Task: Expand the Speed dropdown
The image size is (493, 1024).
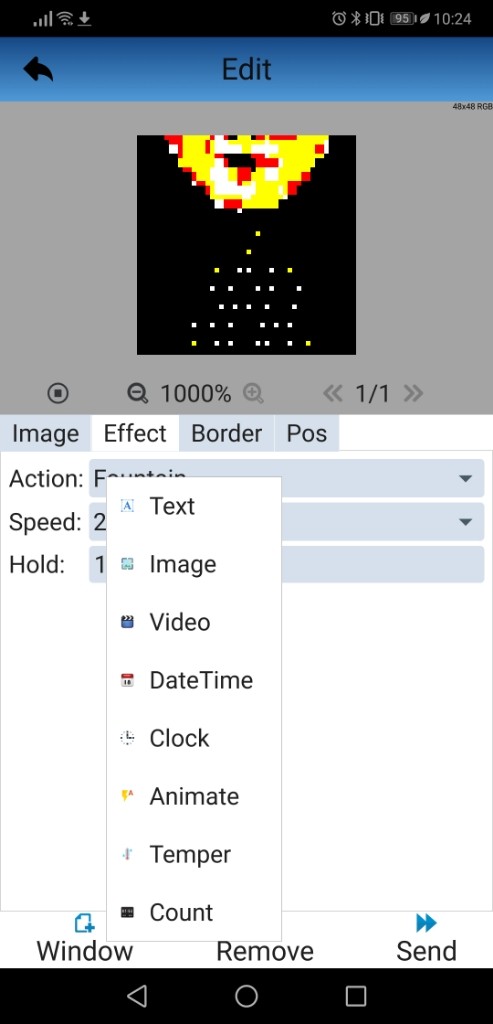Action: 465,522
